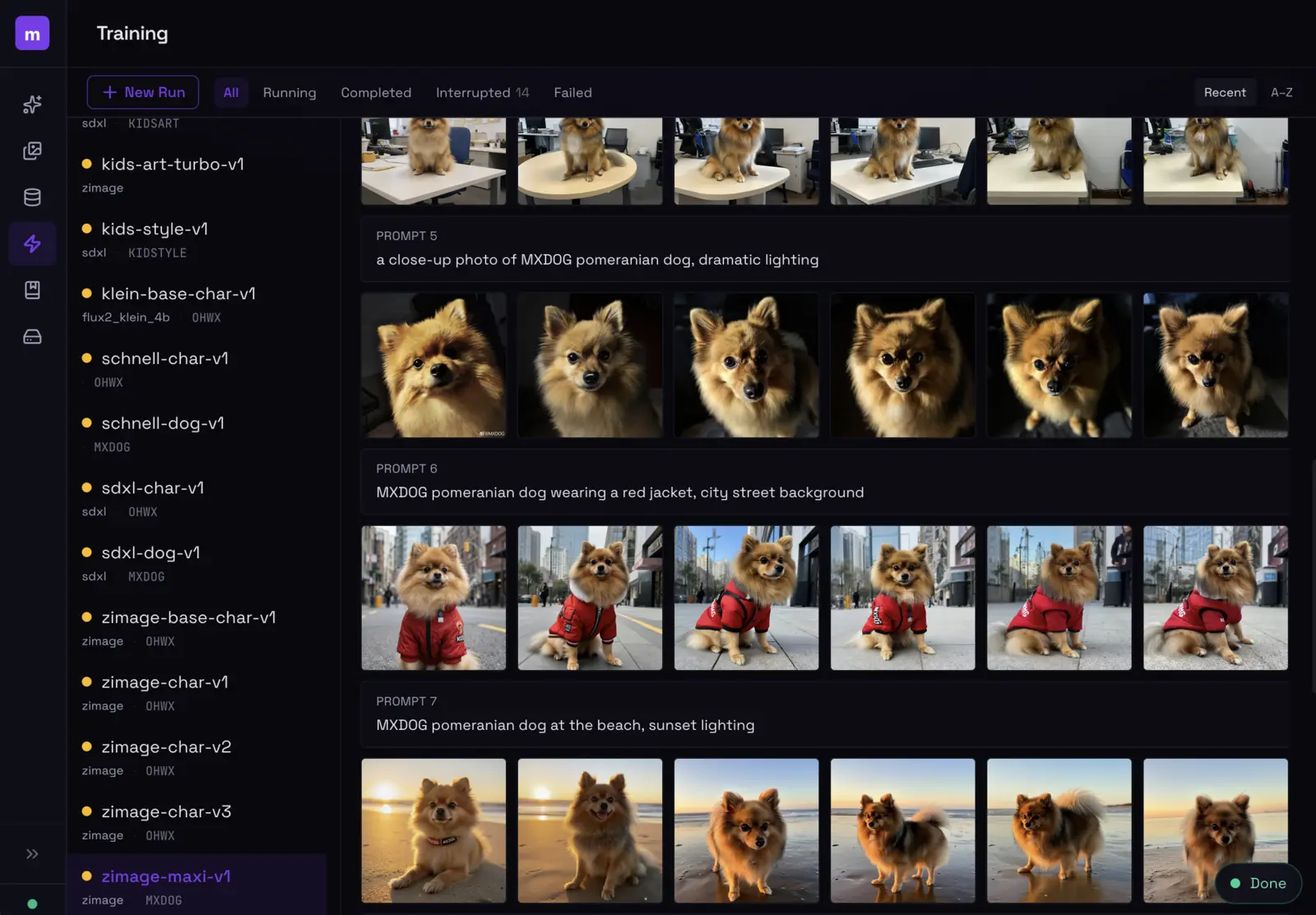Screen dimensions: 1316x915
Task: Click the green status dot at sidebar bottom
Action: point(32,903)
